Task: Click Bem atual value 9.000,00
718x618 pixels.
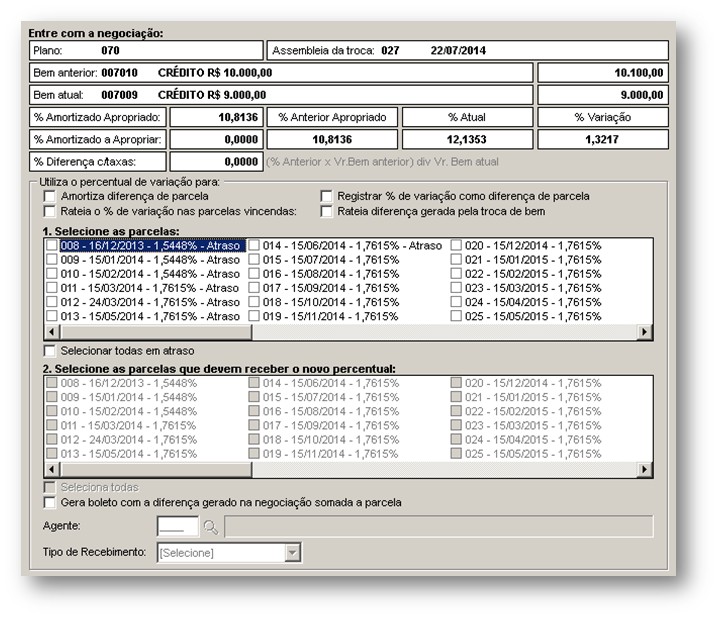Action: (x=642, y=95)
